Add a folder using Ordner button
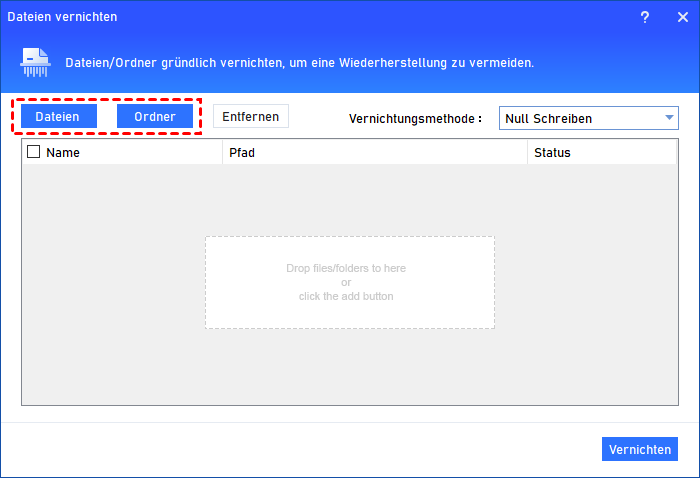700x478 pixels. (x=155, y=117)
